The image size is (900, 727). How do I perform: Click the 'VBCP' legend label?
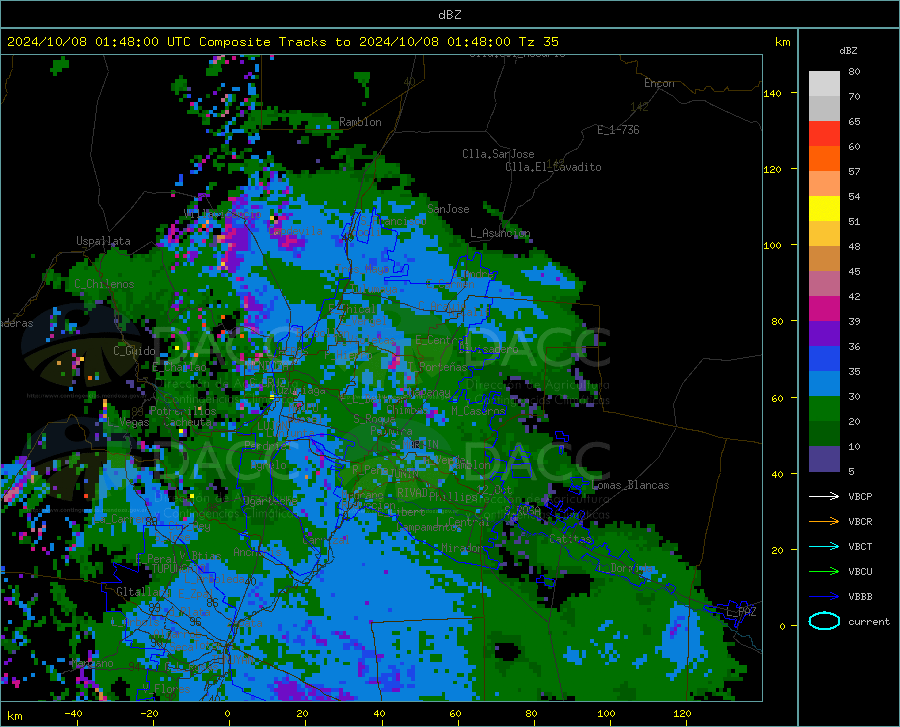pyautogui.click(x=860, y=496)
